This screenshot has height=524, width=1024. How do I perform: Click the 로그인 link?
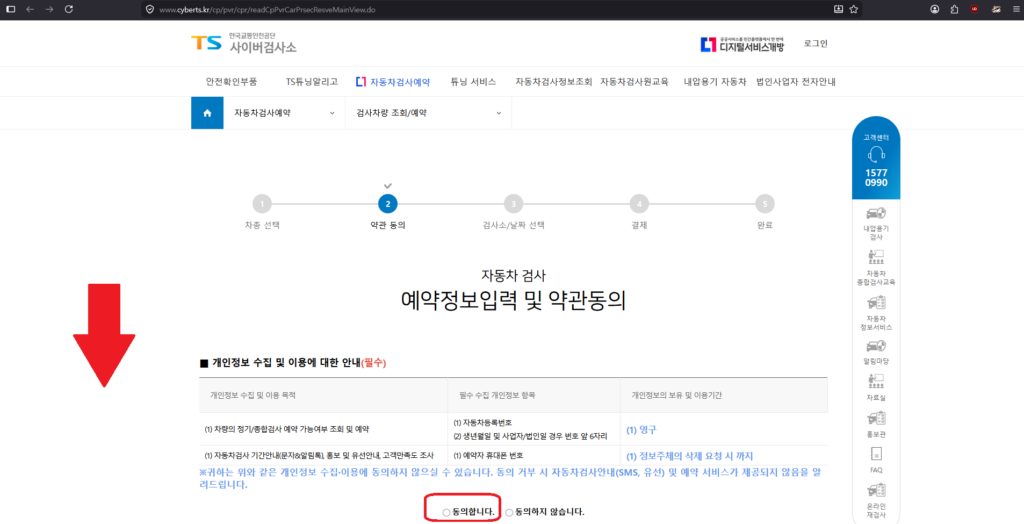pos(816,44)
